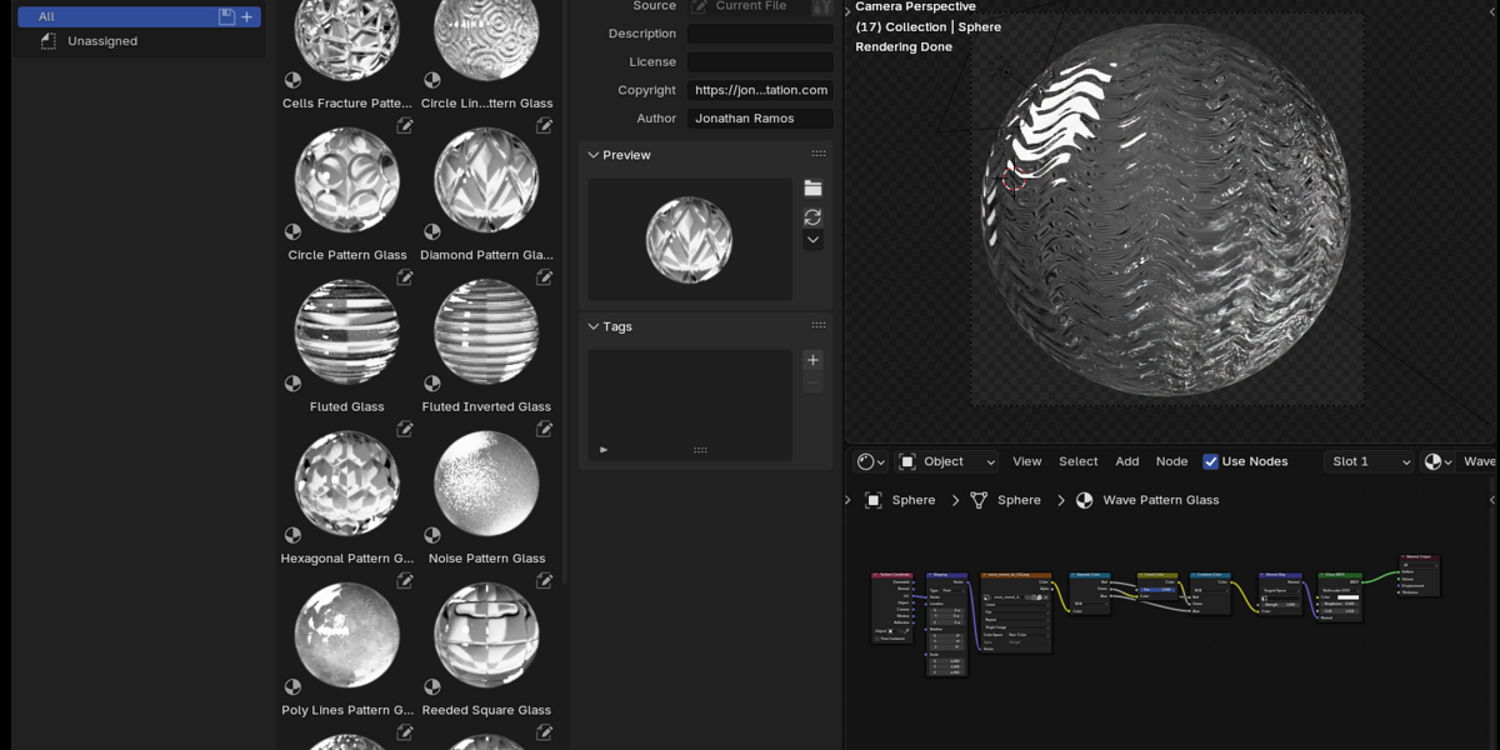Select the Diamond Pattern Glass asset thumbnail
Viewport: 1500px width, 750px height.
pyautogui.click(x=487, y=181)
